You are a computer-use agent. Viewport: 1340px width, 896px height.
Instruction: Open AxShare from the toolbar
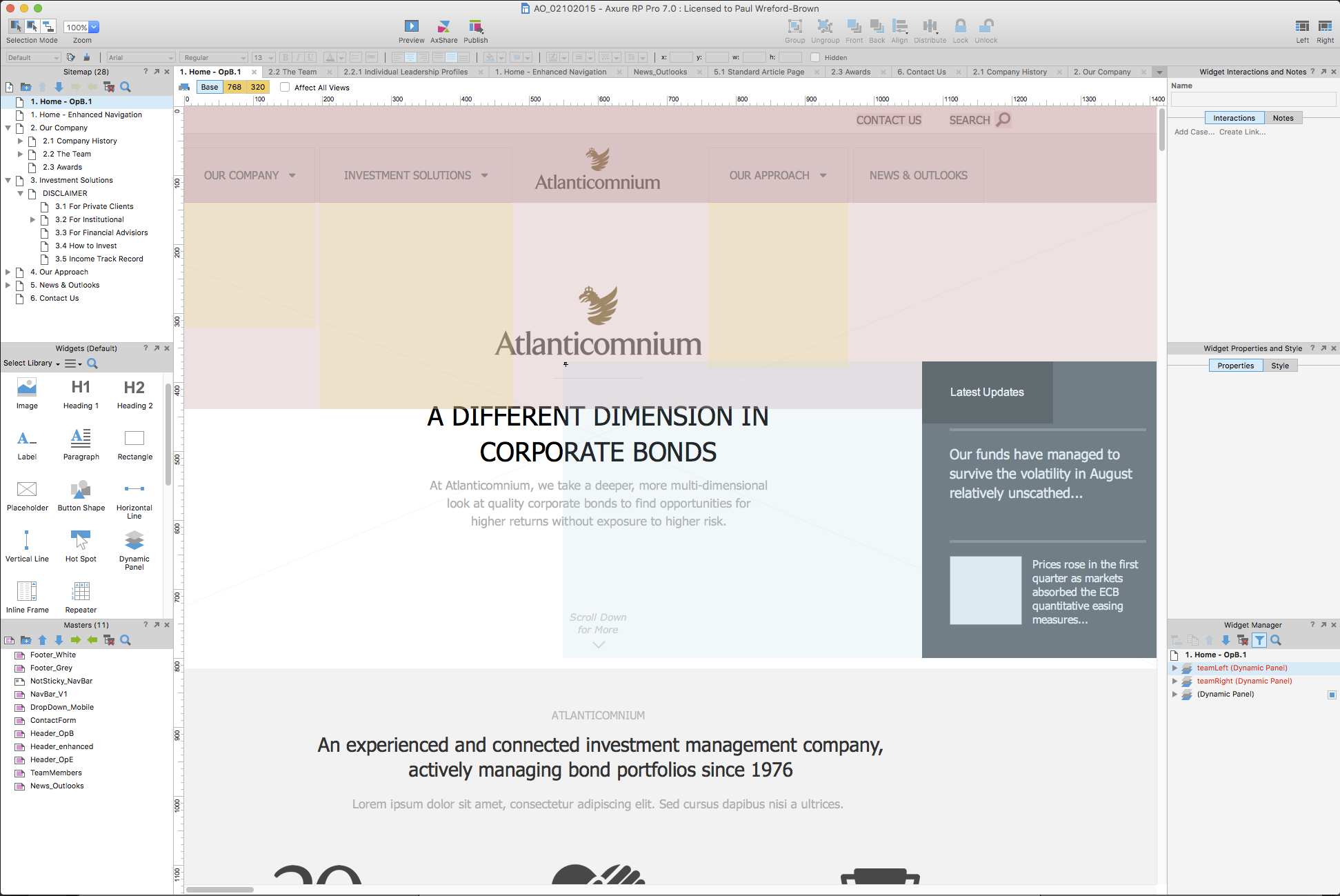[x=443, y=27]
